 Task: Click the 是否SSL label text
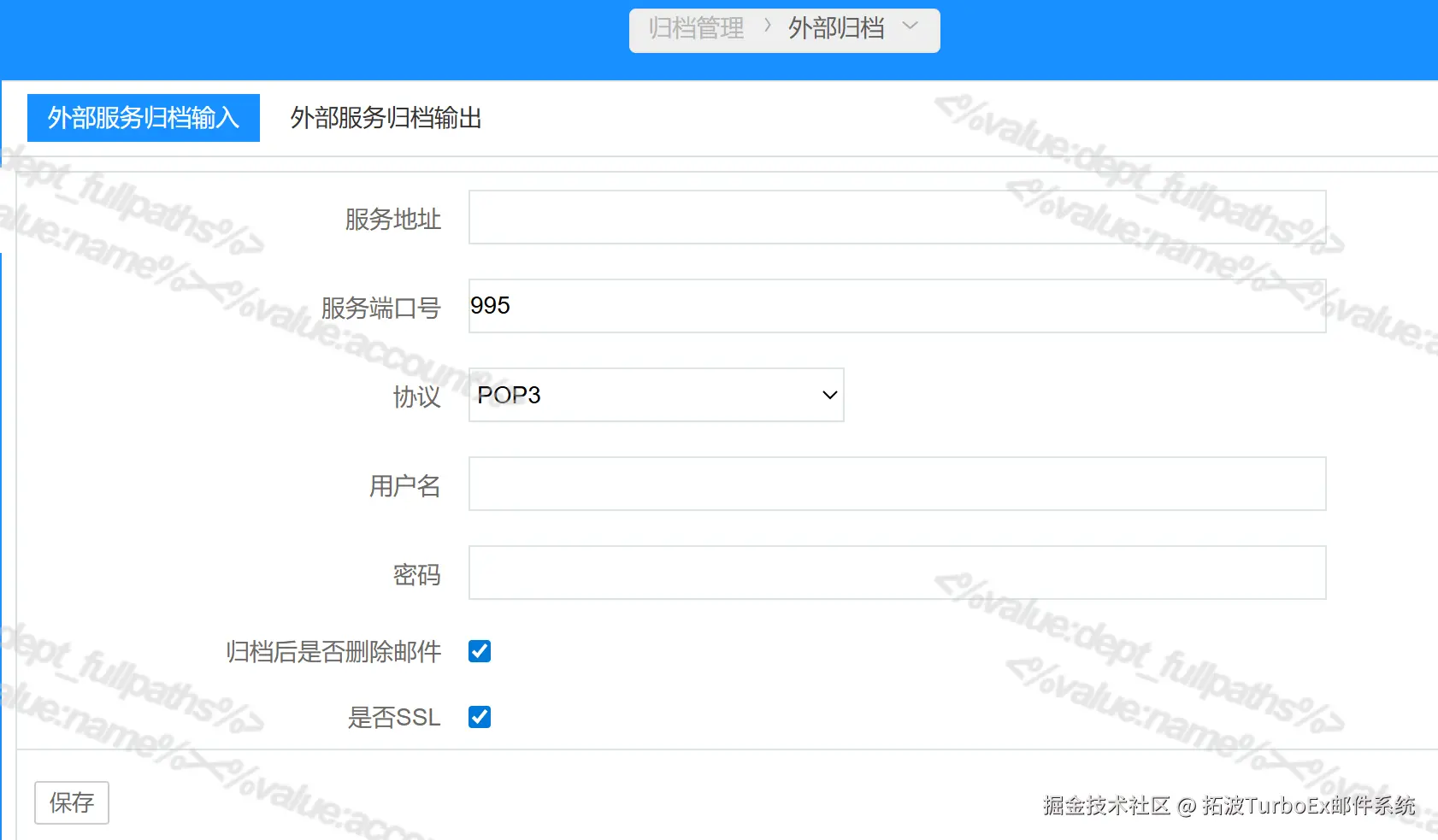click(396, 718)
